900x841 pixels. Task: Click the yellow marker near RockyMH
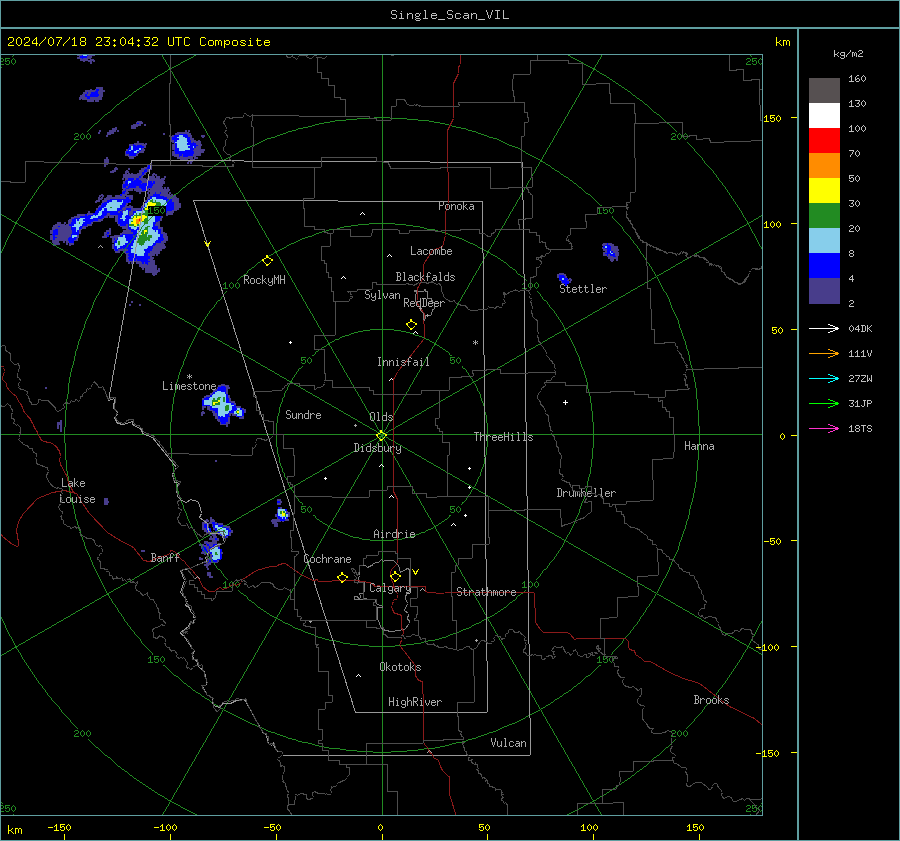(x=267, y=261)
